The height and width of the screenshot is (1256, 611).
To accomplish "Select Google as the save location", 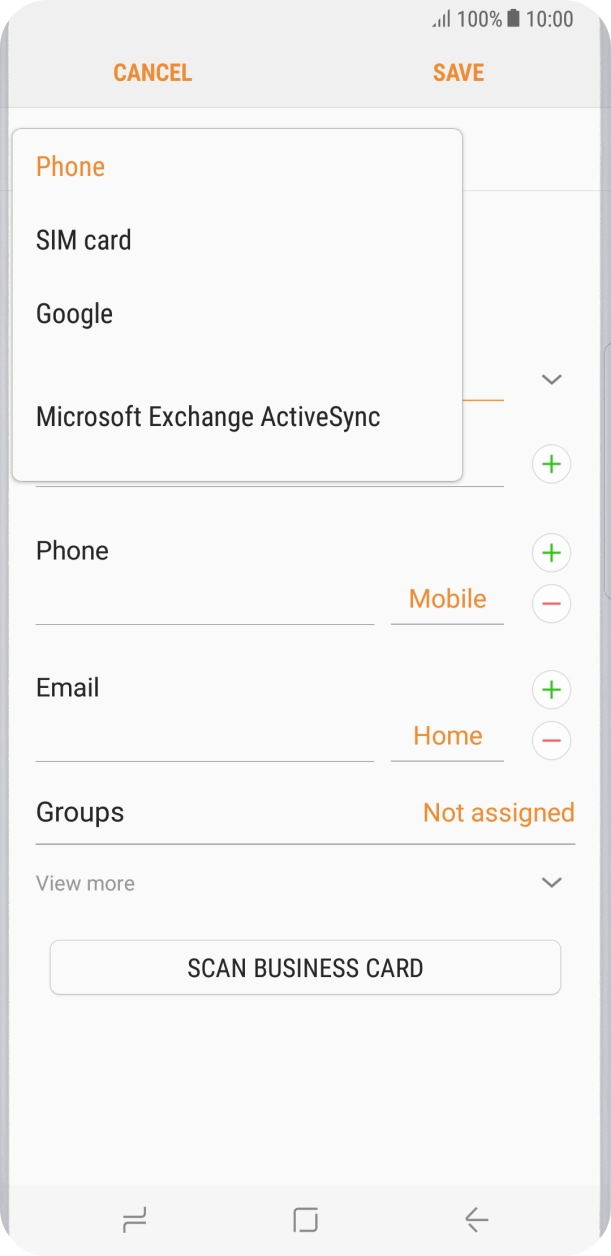I will click(75, 314).
